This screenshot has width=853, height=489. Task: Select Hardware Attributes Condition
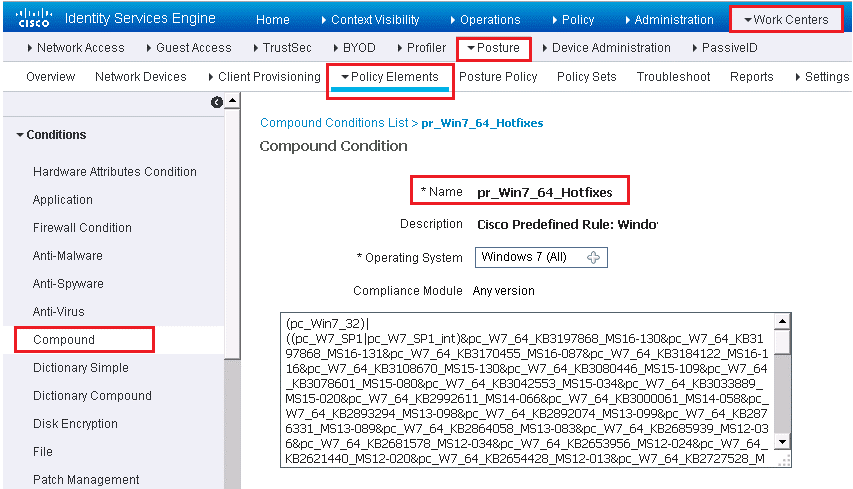tap(115, 171)
